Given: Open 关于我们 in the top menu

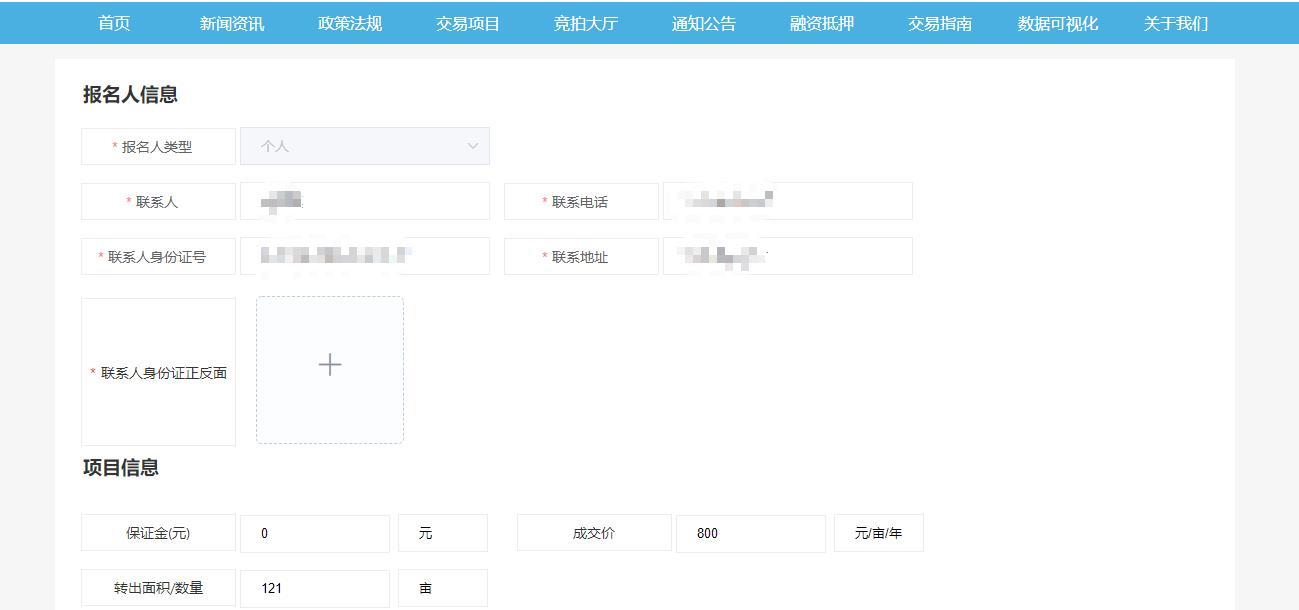Looking at the screenshot, I should [x=1176, y=24].
